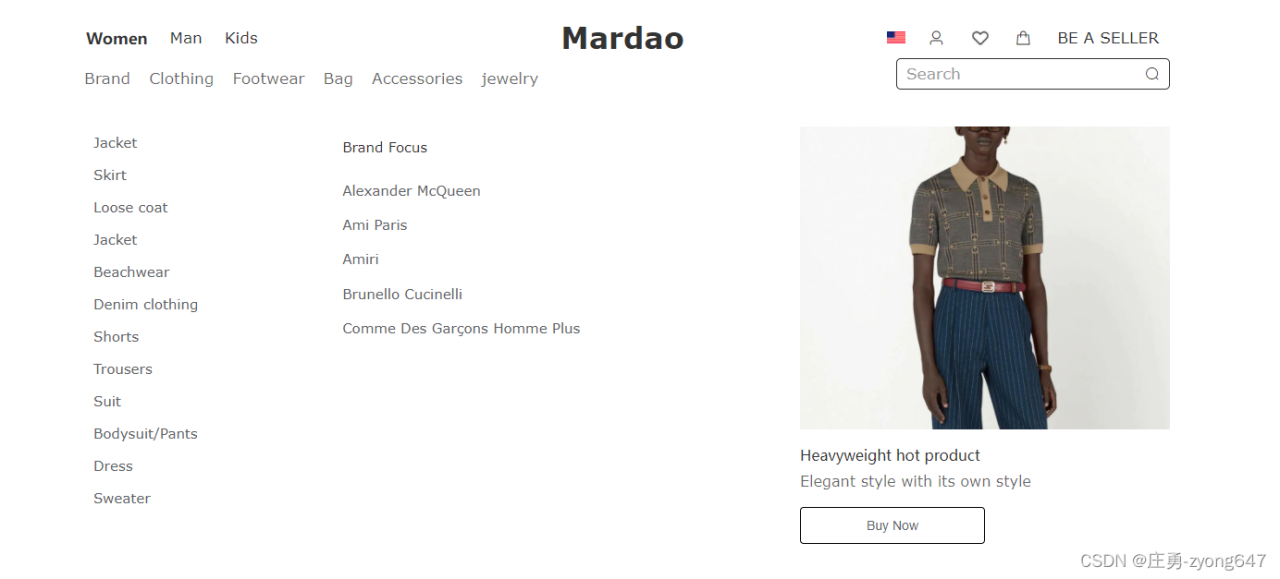Image resolution: width=1280 pixels, height=579 pixels.
Task: Go to the Mardao home logo
Action: click(x=622, y=38)
